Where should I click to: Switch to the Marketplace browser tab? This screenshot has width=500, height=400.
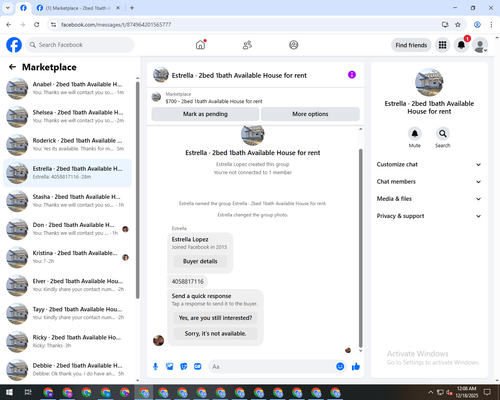78,8
